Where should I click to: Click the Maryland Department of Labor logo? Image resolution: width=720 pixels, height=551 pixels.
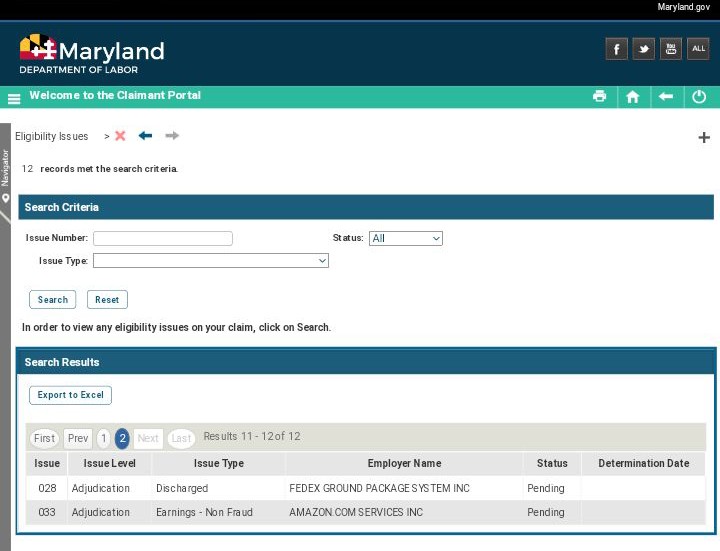tap(92, 54)
